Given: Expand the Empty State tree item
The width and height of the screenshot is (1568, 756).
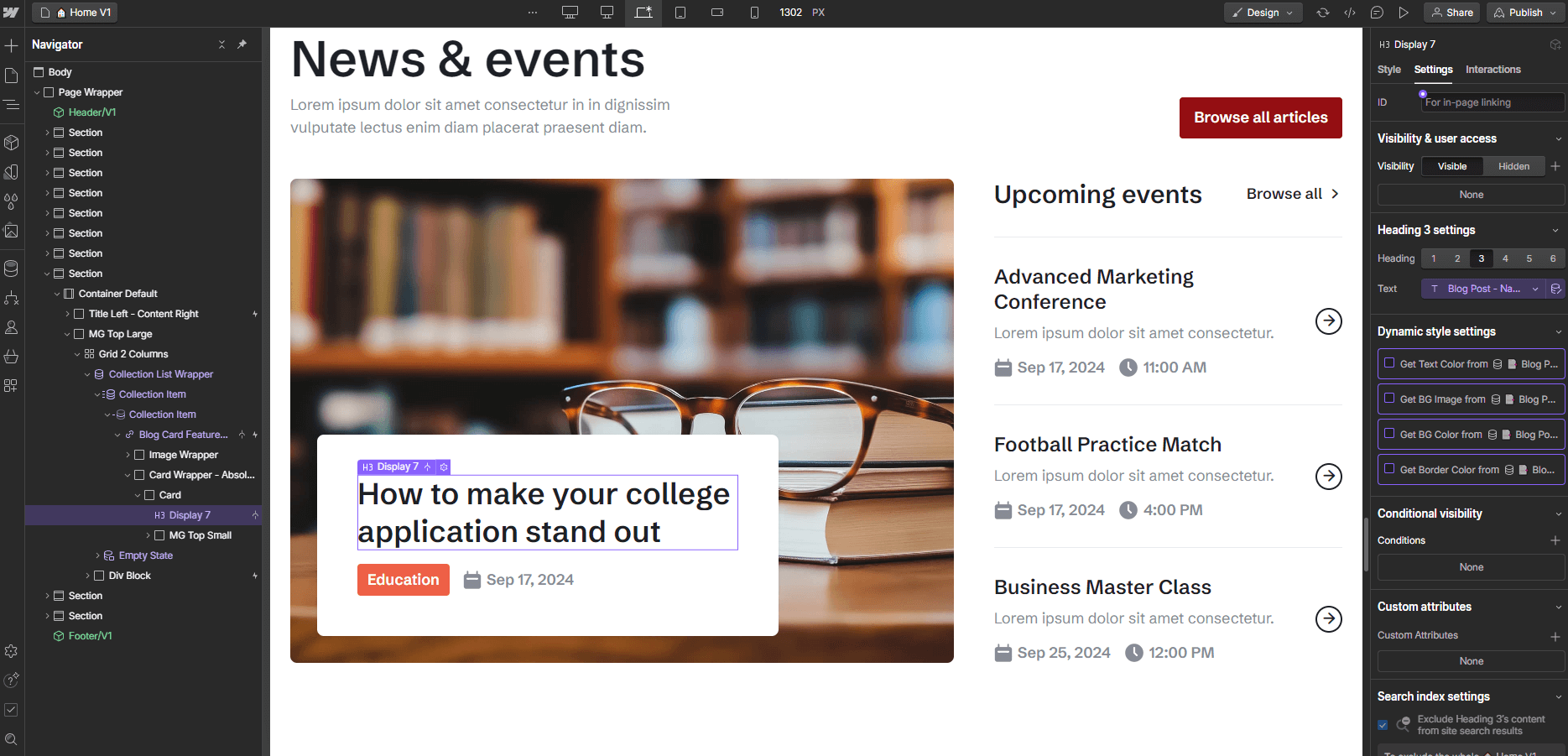Looking at the screenshot, I should tap(97, 555).
